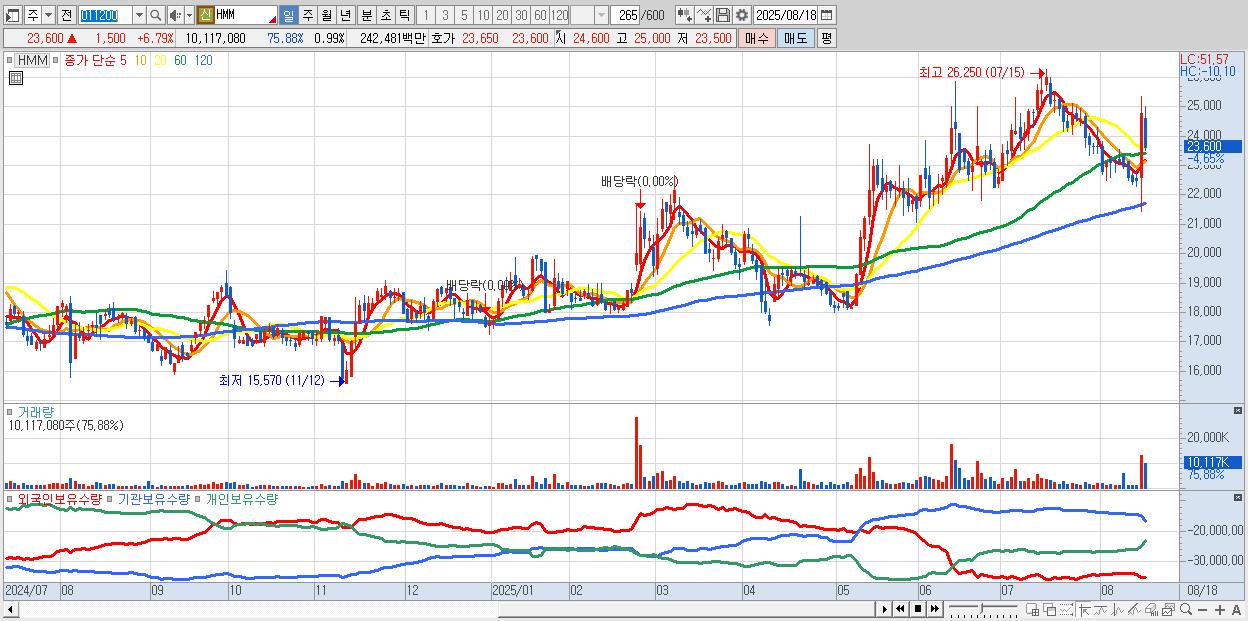
Task: Edit the candle count field 265
Action: coord(627,15)
